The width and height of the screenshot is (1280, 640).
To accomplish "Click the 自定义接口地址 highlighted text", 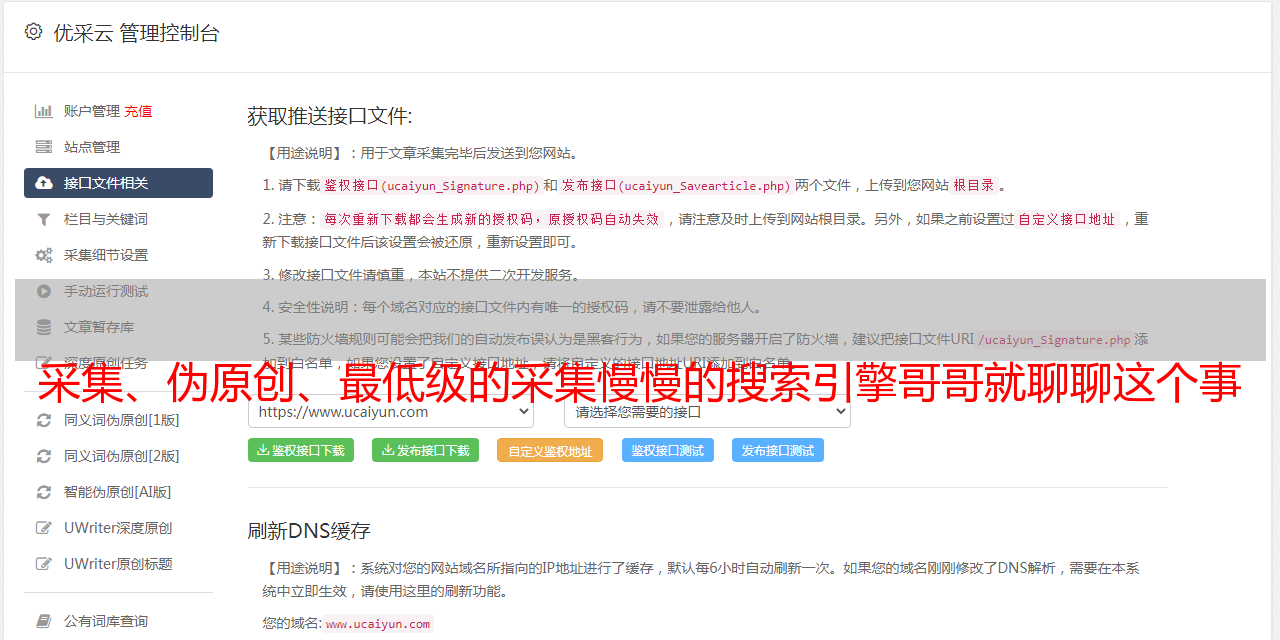I will (x=1066, y=219).
